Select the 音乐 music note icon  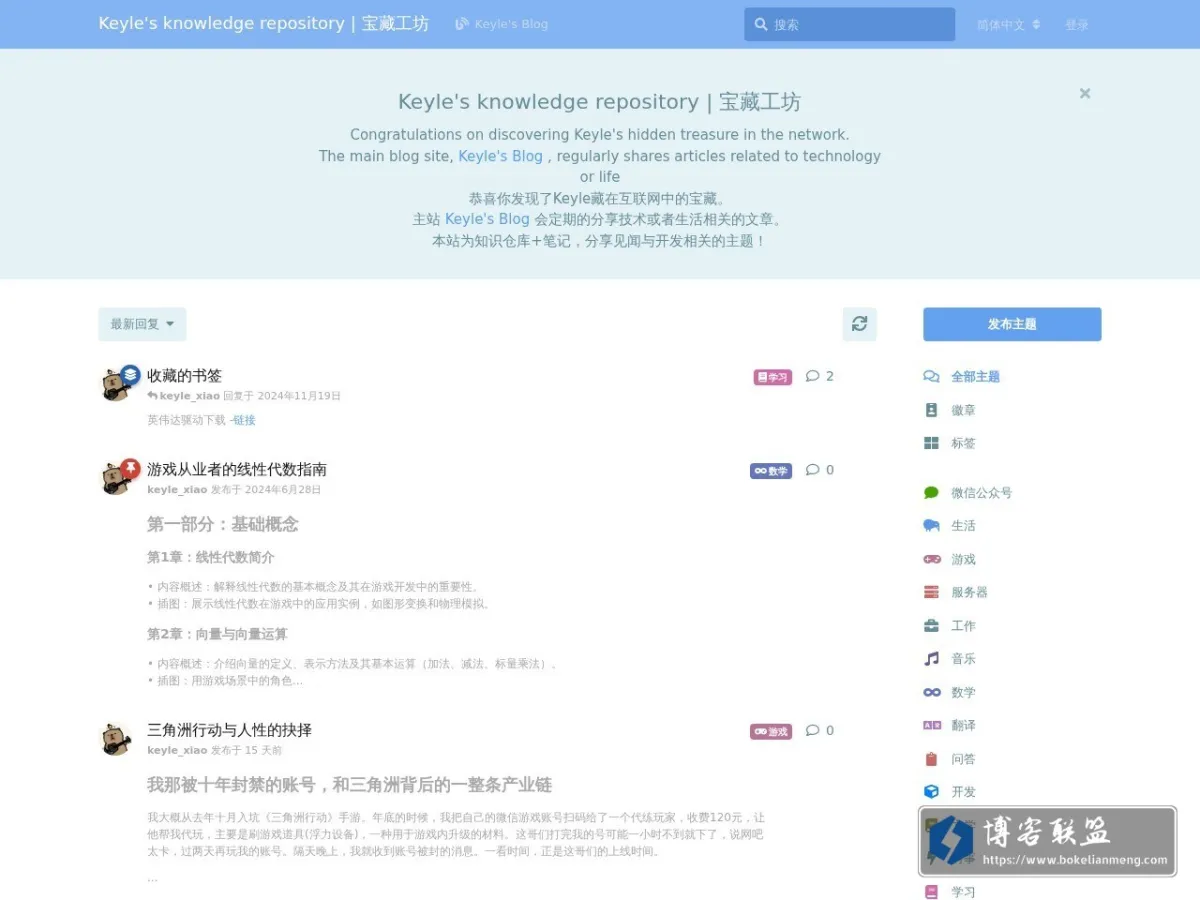click(x=931, y=659)
